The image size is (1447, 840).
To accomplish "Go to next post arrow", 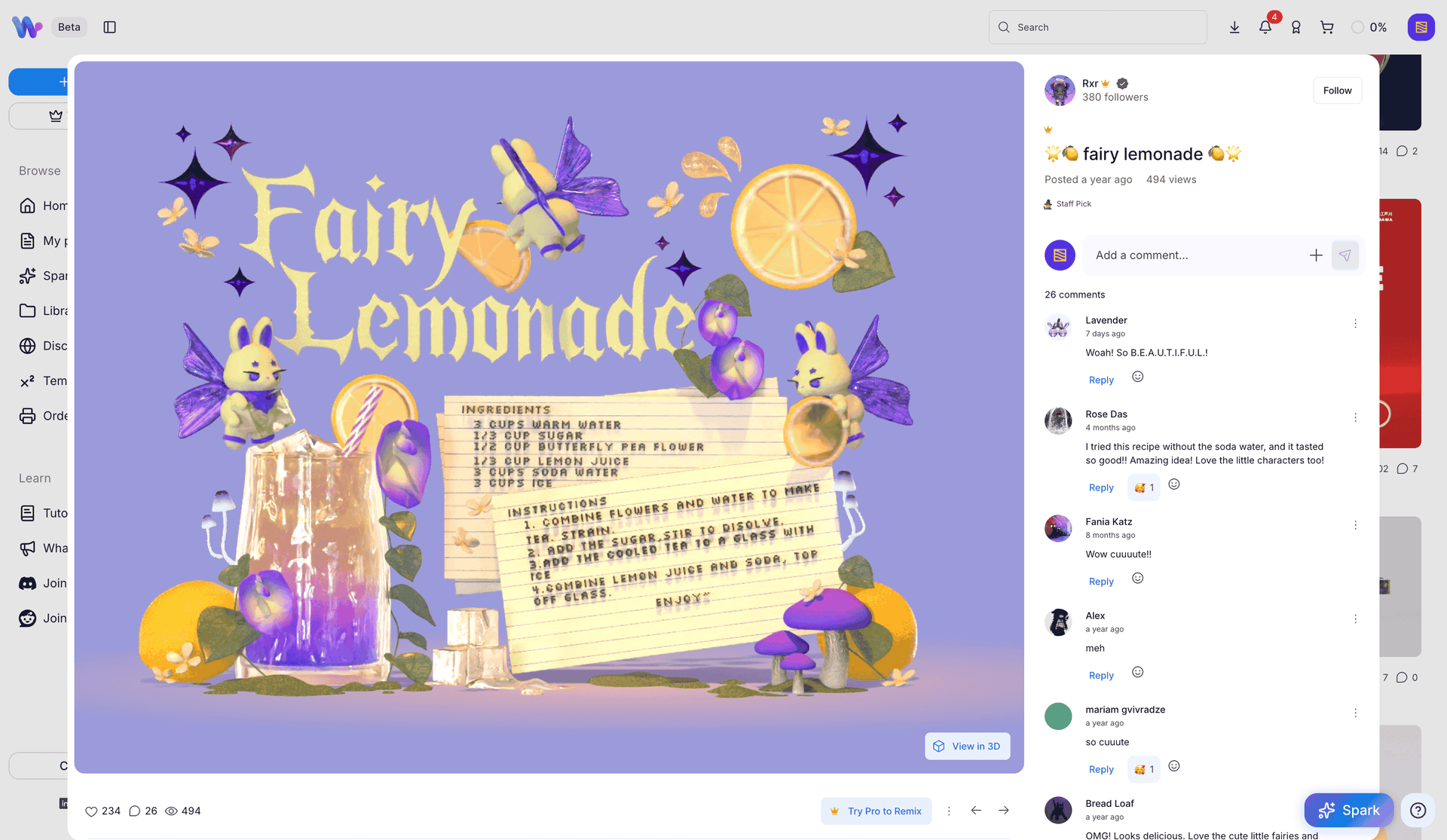I will tap(1004, 811).
